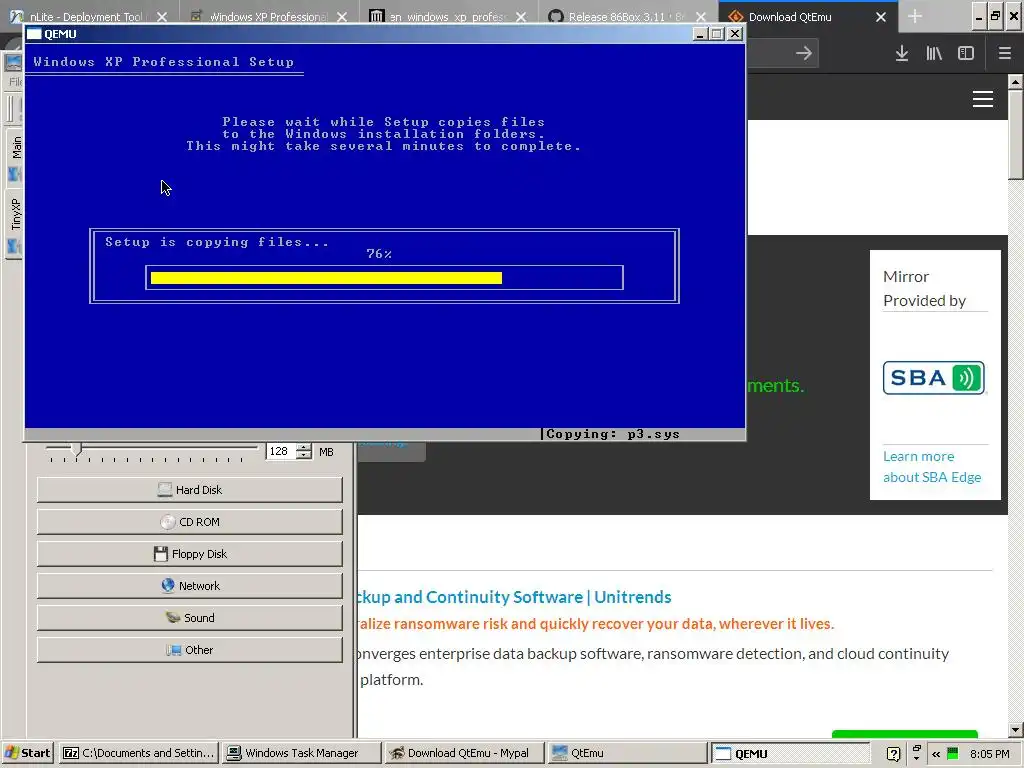This screenshot has width=1024, height=768.
Task: Open Sound settings in QtEmu
Action: (x=189, y=618)
